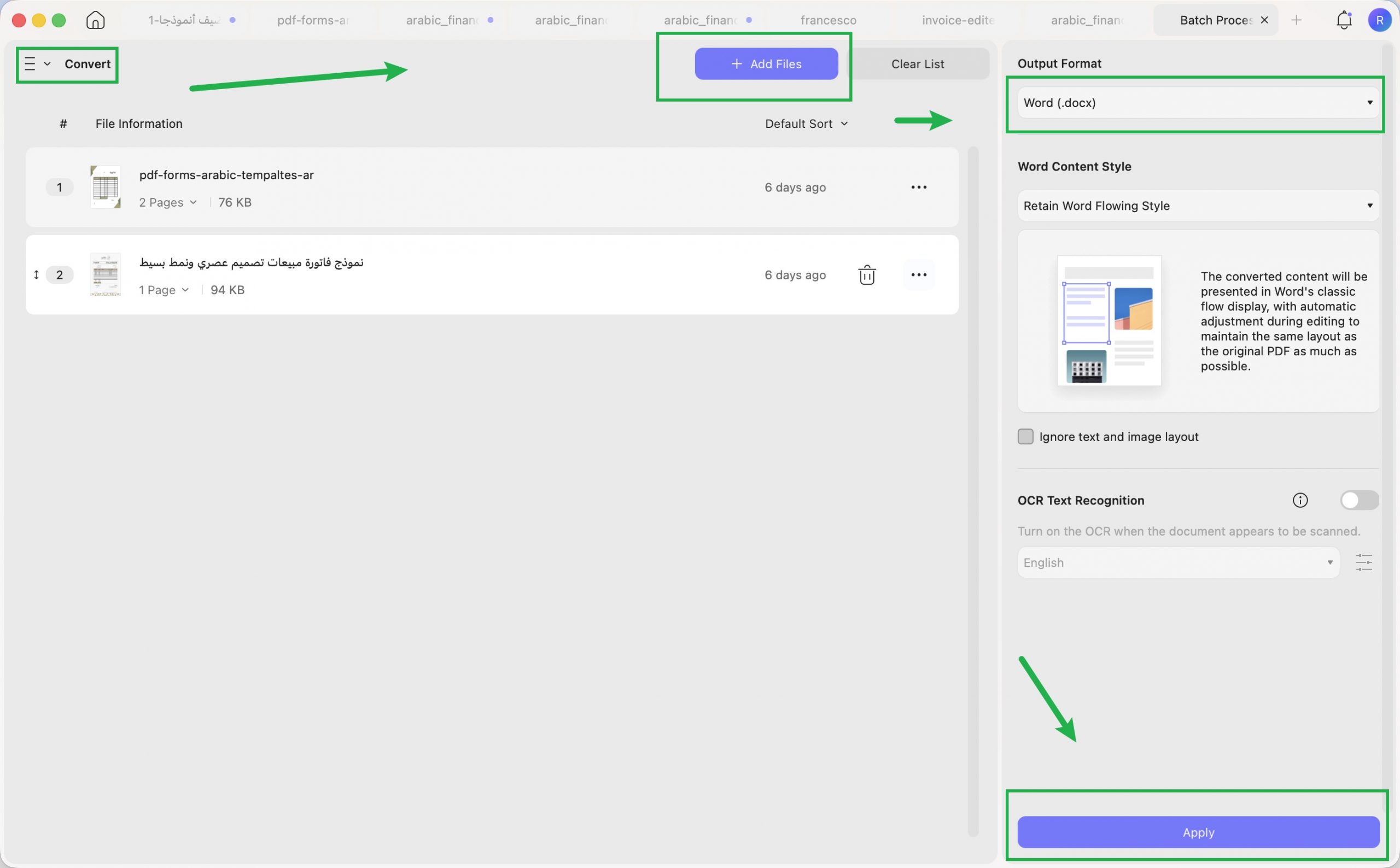The height and width of the screenshot is (868, 1400).
Task: Change the Default Sort order
Action: (x=806, y=124)
